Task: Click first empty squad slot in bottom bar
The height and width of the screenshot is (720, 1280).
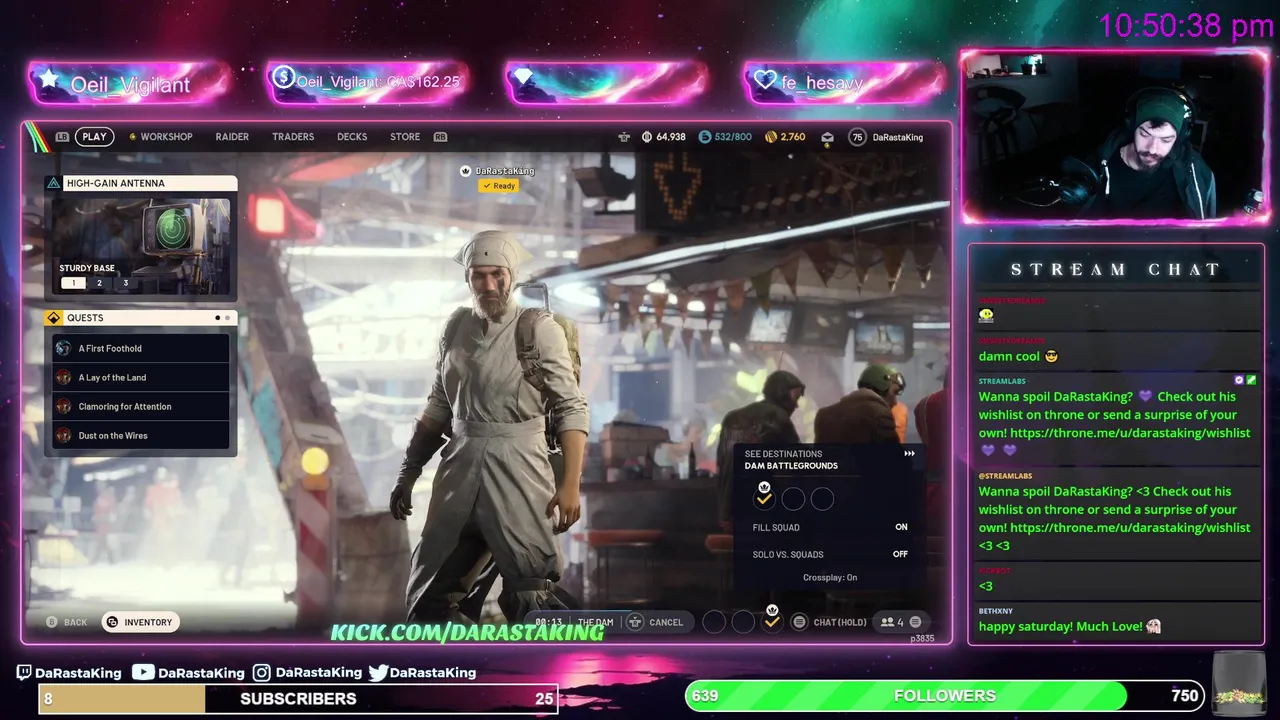Action: pyautogui.click(x=714, y=622)
